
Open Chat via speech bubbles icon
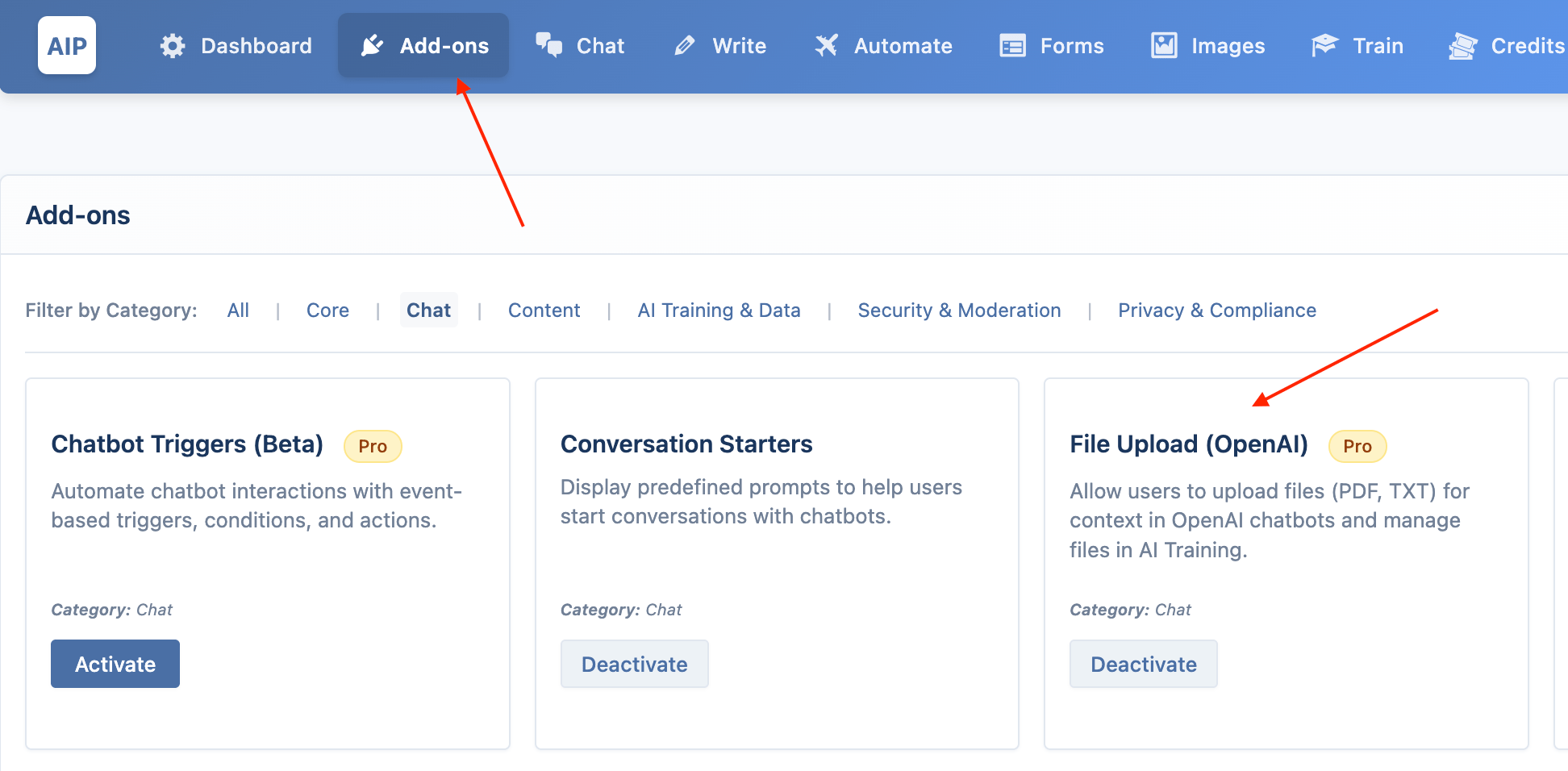(549, 45)
